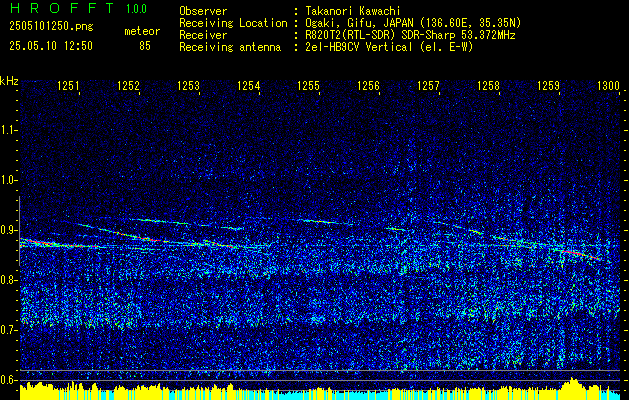Click frequency axis label 1.1
This screenshot has height=400, width=629.
(8, 130)
